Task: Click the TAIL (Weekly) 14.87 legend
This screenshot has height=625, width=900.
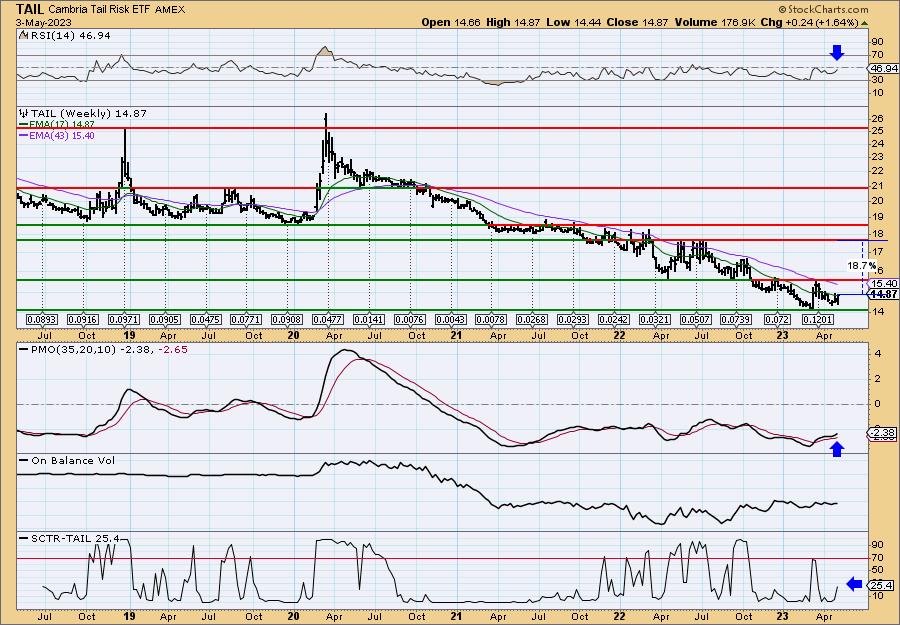Action: pos(87,114)
